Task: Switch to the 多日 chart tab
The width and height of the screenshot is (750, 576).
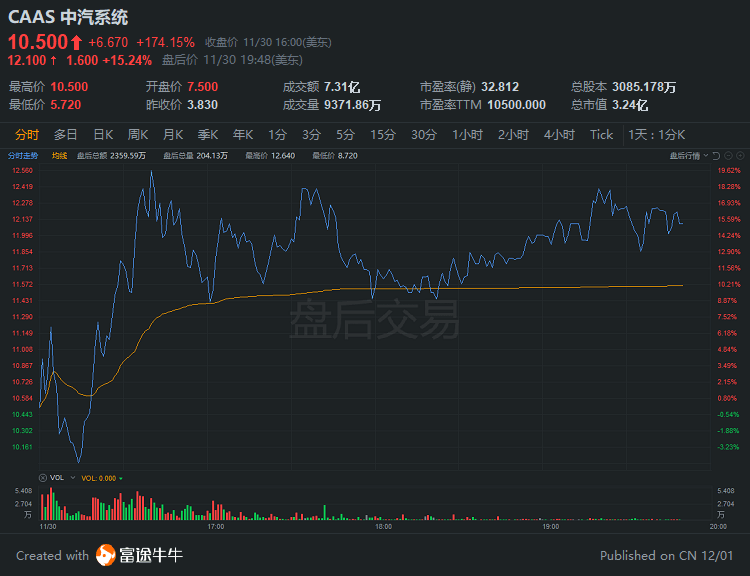Action: pyautogui.click(x=66, y=135)
